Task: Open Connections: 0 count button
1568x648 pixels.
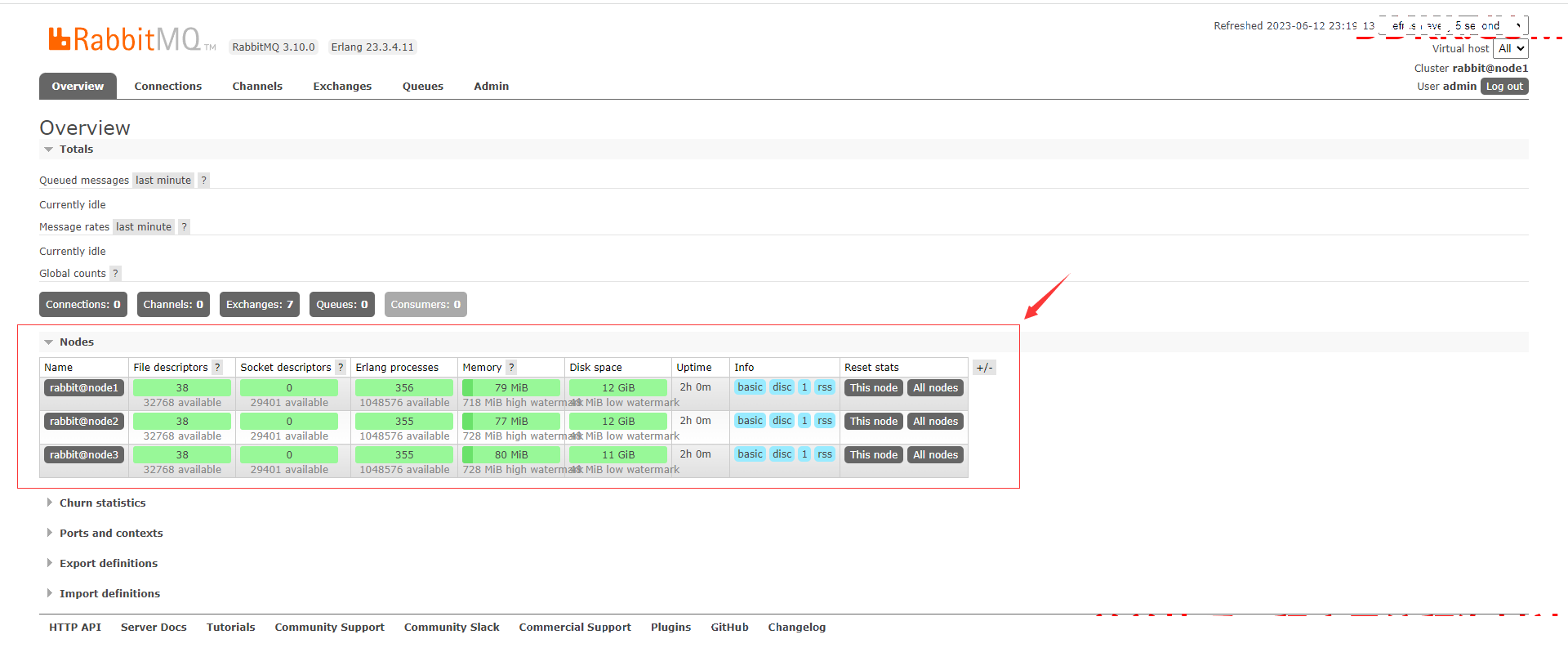Action: (83, 305)
